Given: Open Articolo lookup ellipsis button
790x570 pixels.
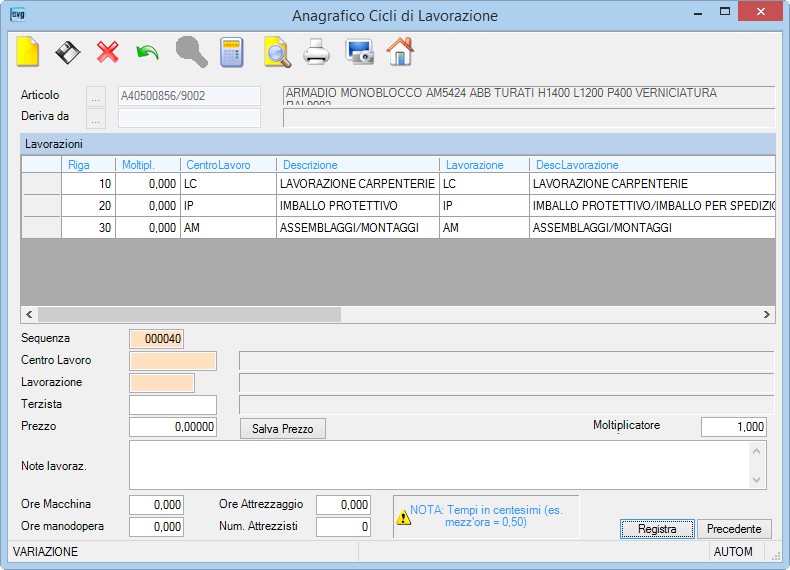Looking at the screenshot, I should click(x=96, y=96).
